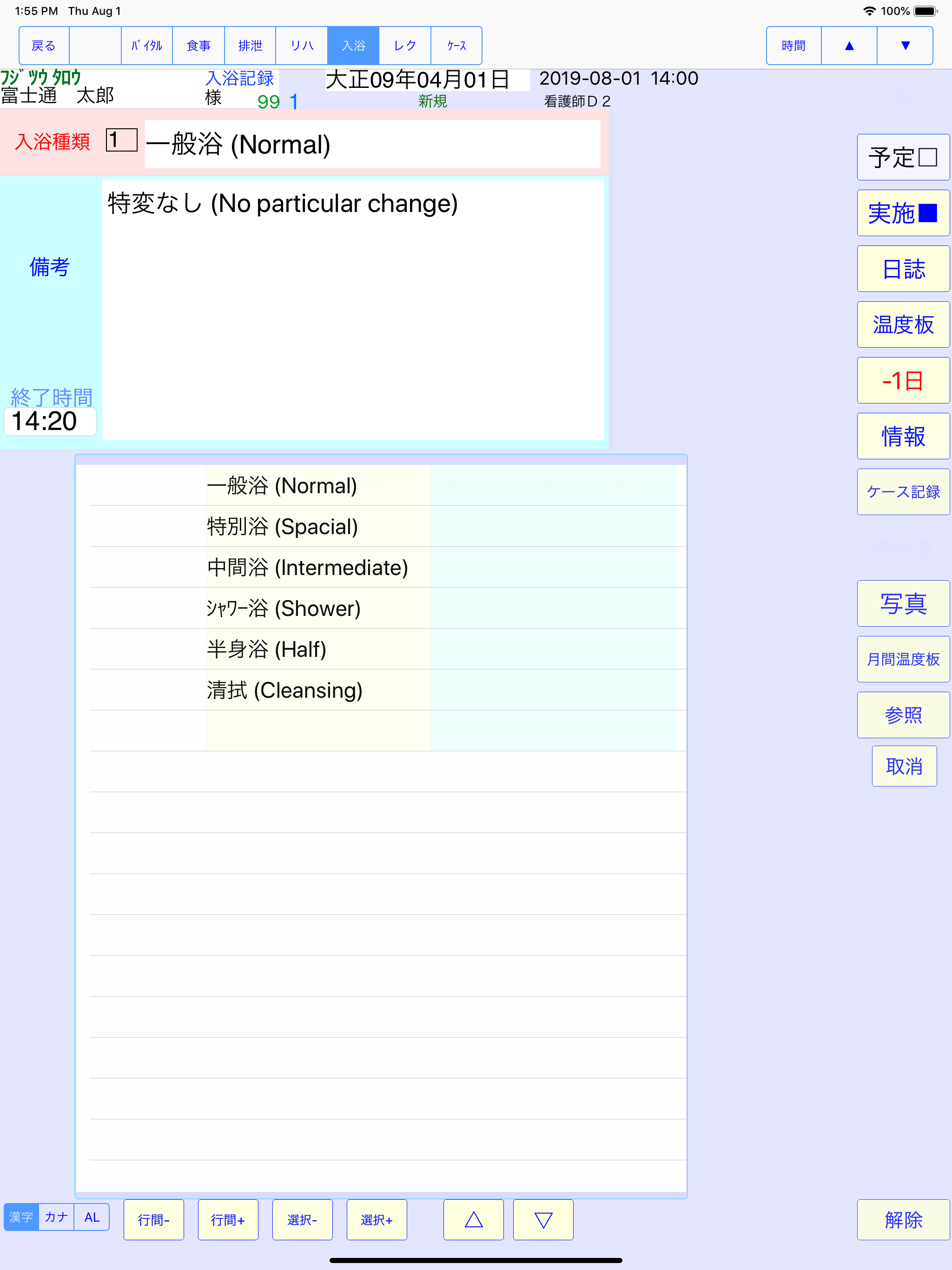The image size is (952, 1270).
Task: Click the patient name 富士通 太郎
Action: pyautogui.click(x=58, y=95)
